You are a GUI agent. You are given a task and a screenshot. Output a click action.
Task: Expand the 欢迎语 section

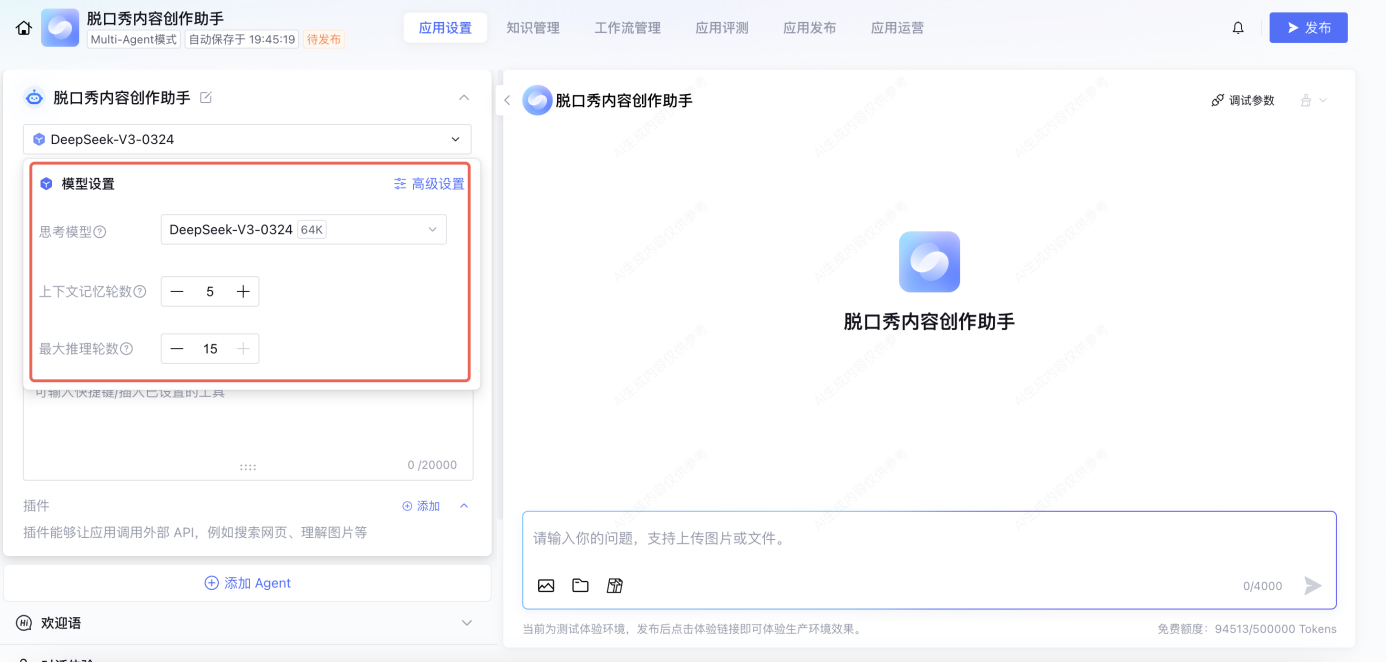466,623
